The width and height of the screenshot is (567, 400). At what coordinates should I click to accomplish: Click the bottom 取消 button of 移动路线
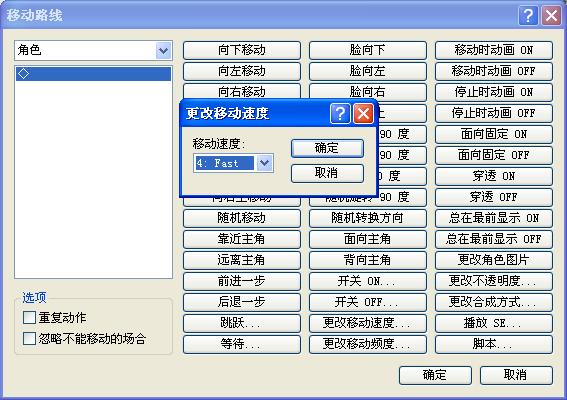coord(516,375)
